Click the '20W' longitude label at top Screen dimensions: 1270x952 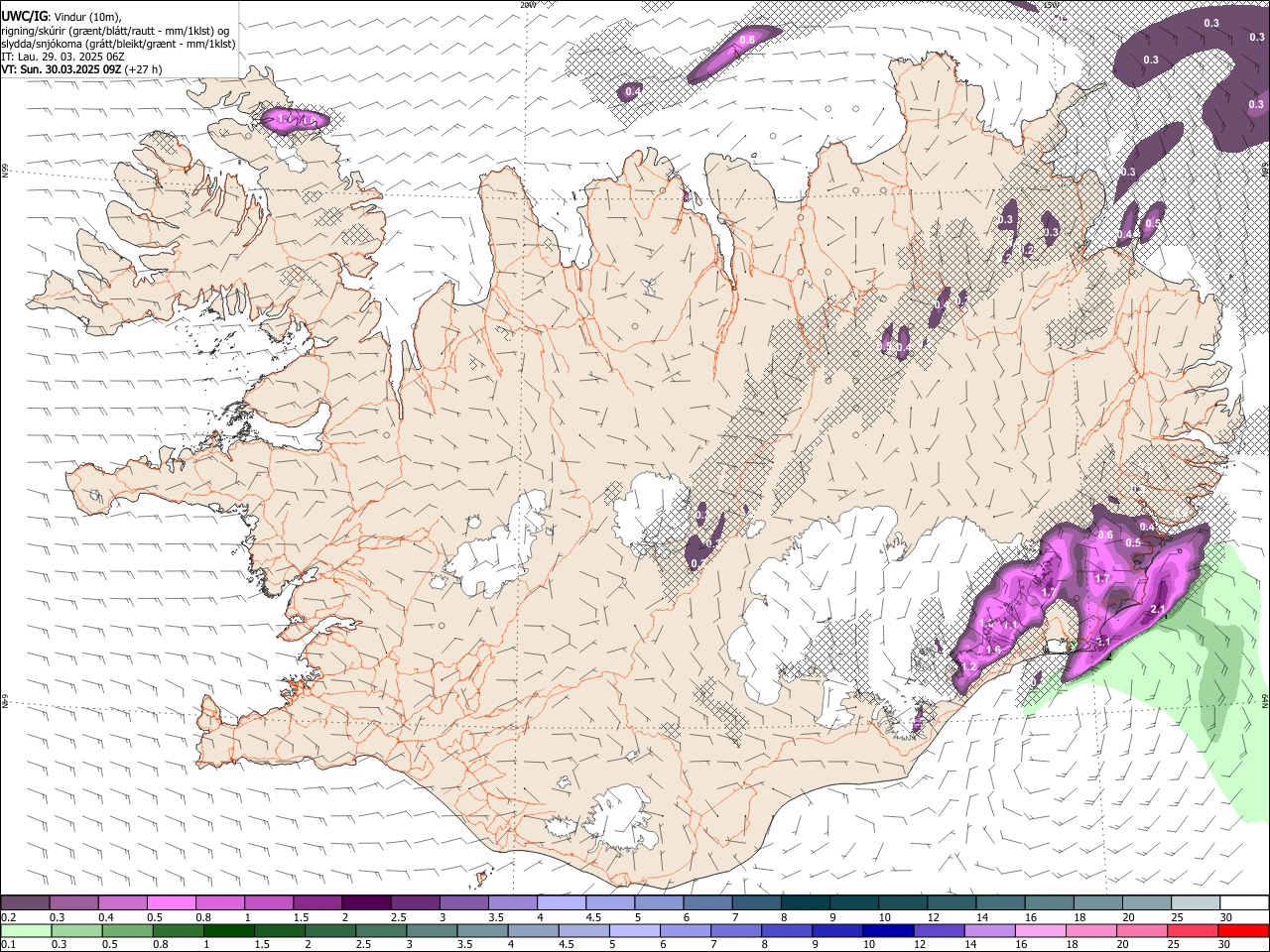[529, 5]
